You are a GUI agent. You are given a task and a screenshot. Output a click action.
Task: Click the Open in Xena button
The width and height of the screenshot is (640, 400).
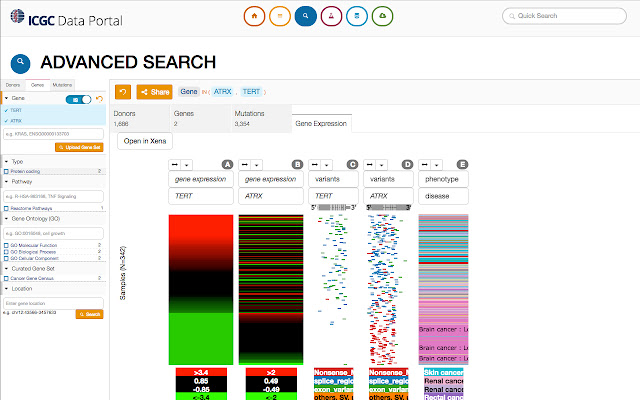click(x=146, y=142)
